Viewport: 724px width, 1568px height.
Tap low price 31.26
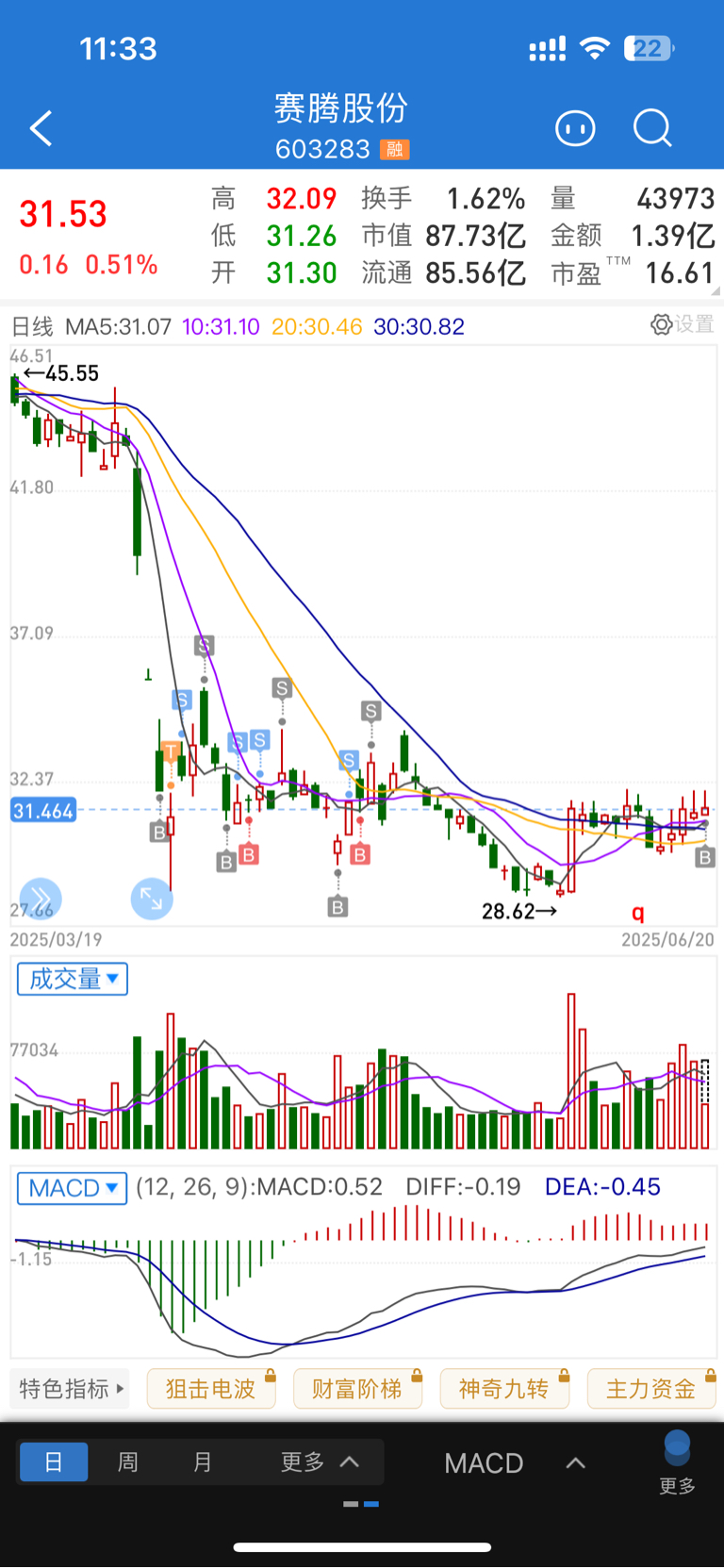pyautogui.click(x=302, y=235)
